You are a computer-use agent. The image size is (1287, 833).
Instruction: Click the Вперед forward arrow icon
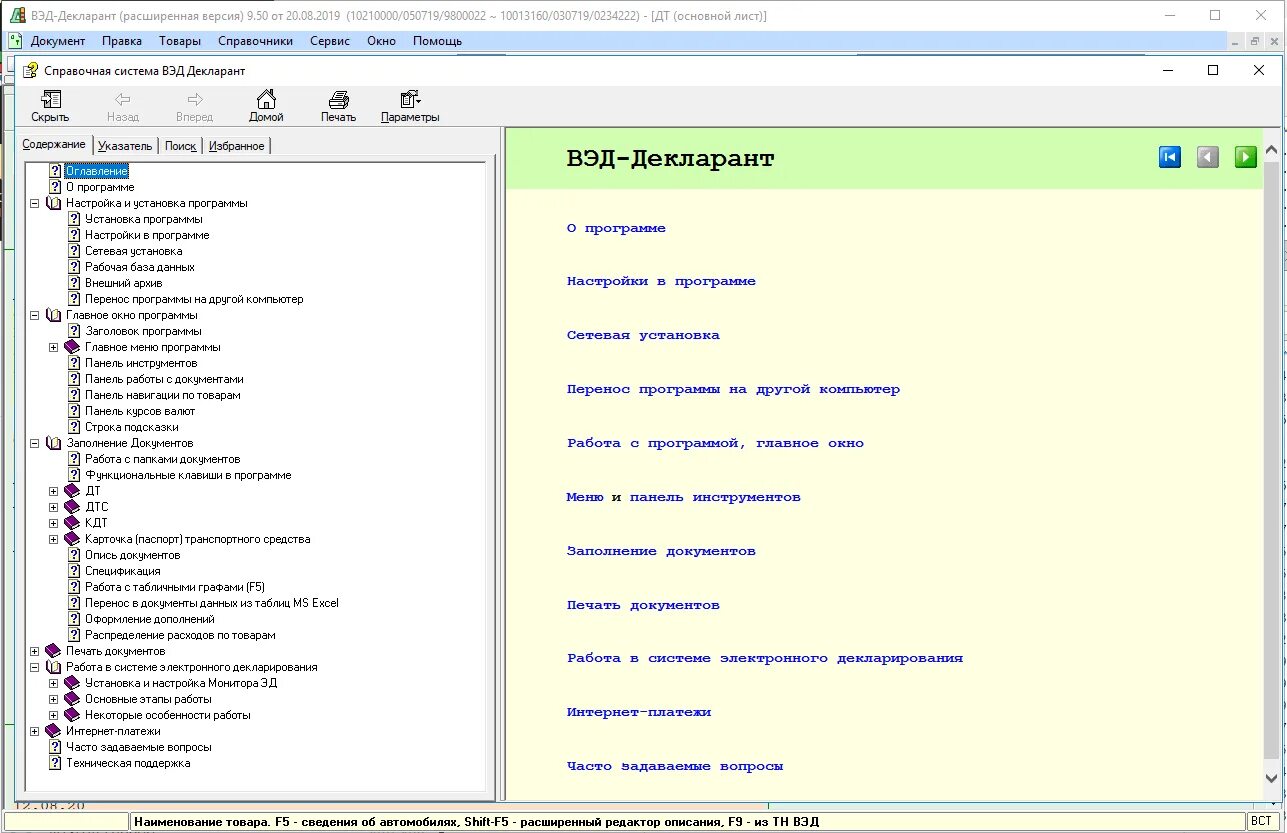point(195,99)
